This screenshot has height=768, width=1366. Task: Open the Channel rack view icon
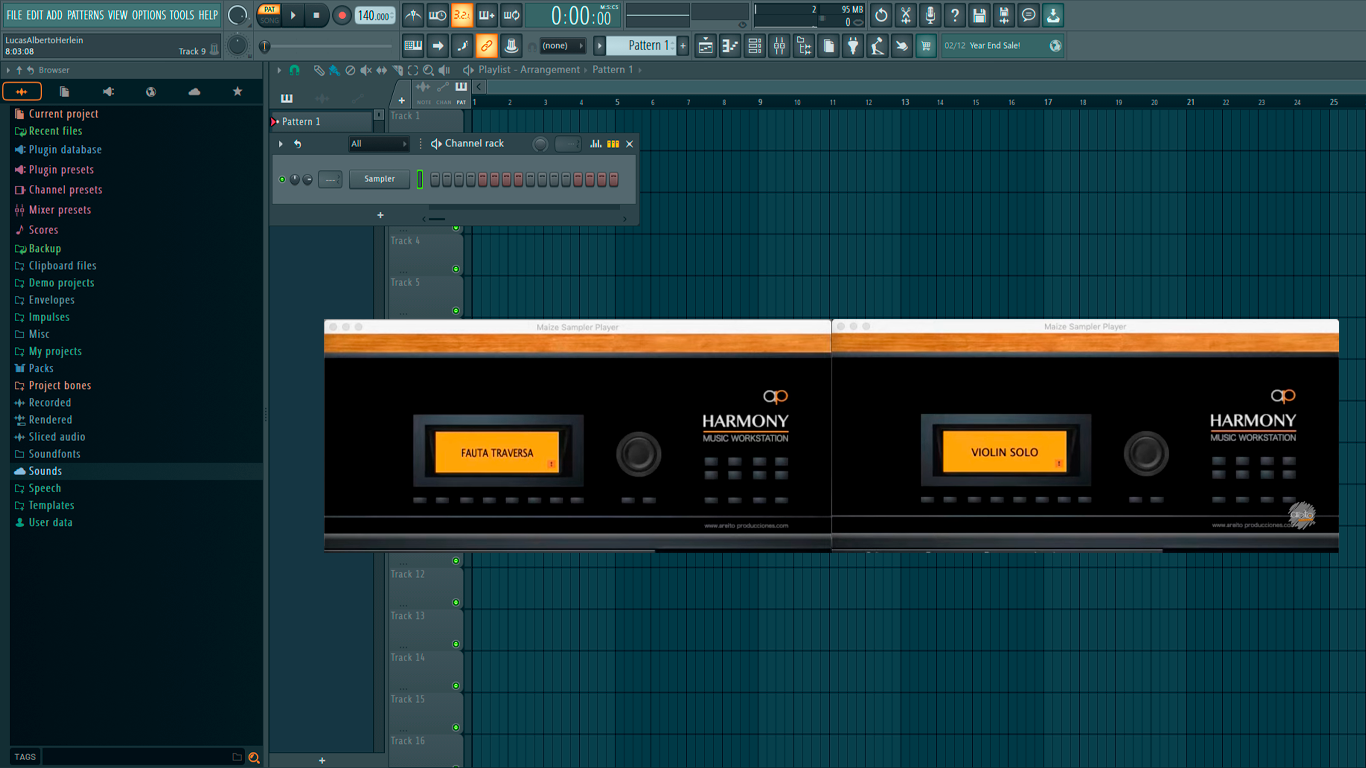click(755, 45)
